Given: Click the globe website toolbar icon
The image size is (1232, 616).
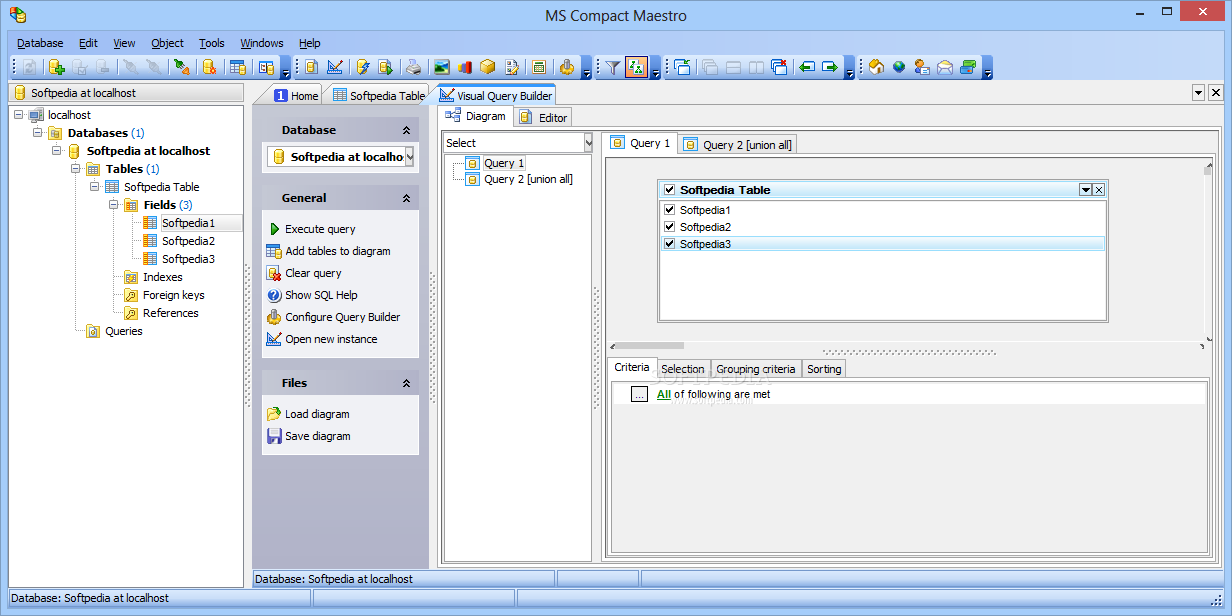Looking at the screenshot, I should 899,67.
